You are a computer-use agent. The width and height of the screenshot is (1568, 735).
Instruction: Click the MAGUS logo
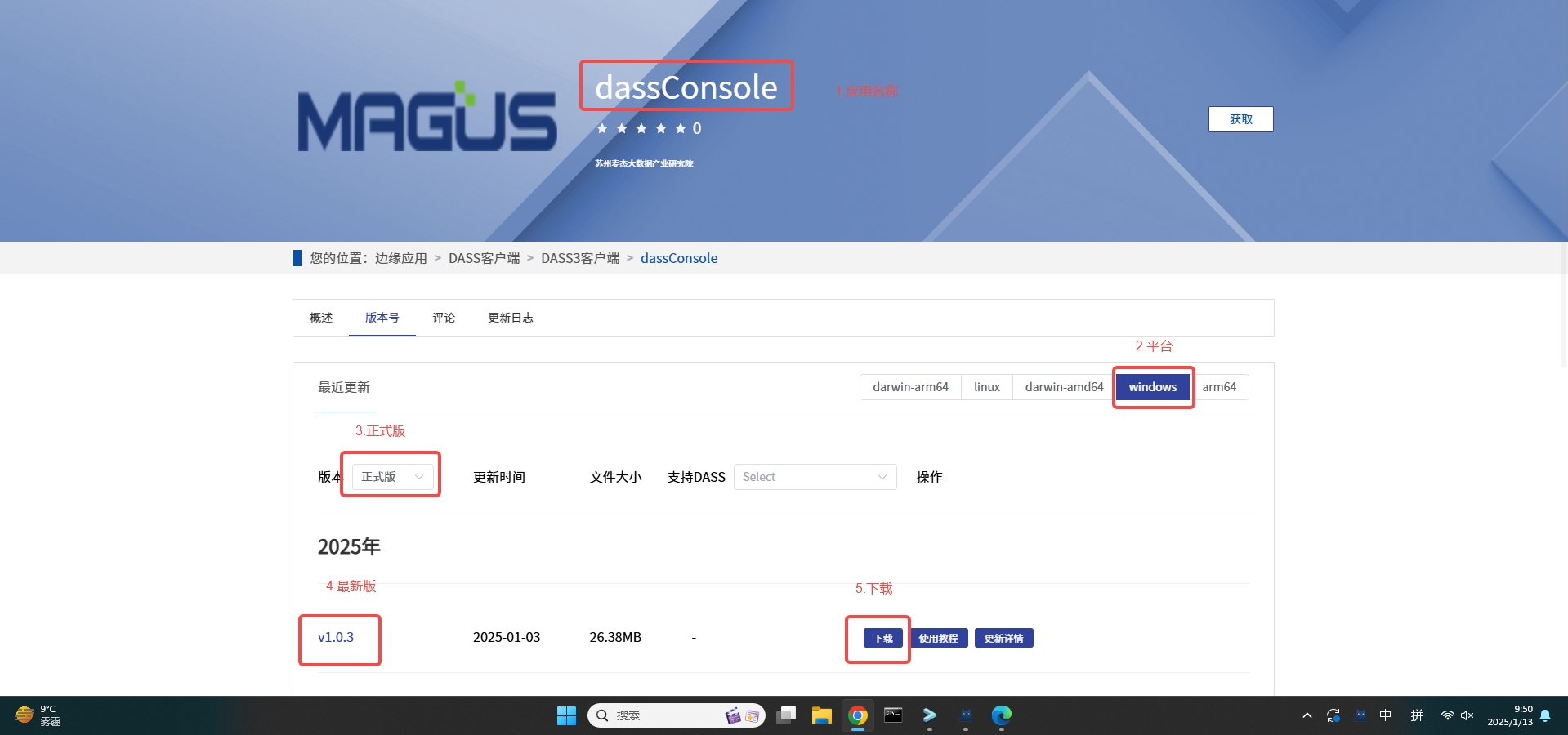(427, 117)
